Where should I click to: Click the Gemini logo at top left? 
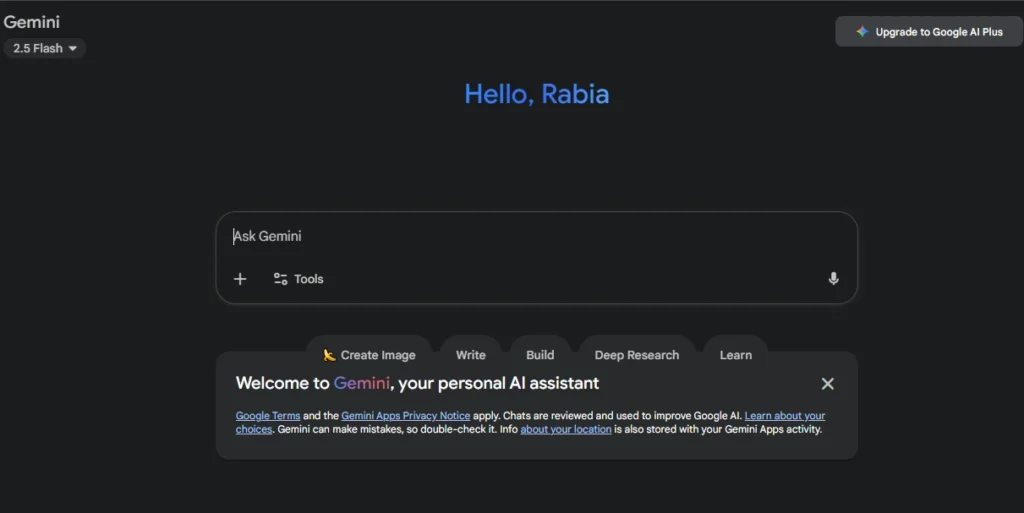coord(32,22)
